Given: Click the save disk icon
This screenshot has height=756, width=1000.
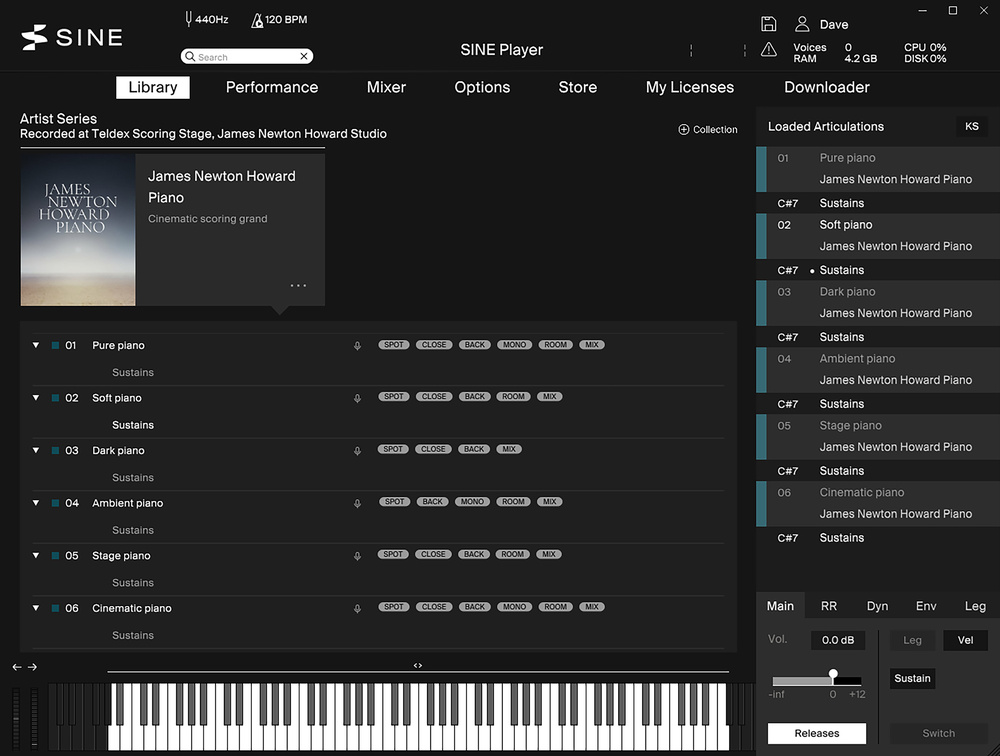Looking at the screenshot, I should (768, 24).
